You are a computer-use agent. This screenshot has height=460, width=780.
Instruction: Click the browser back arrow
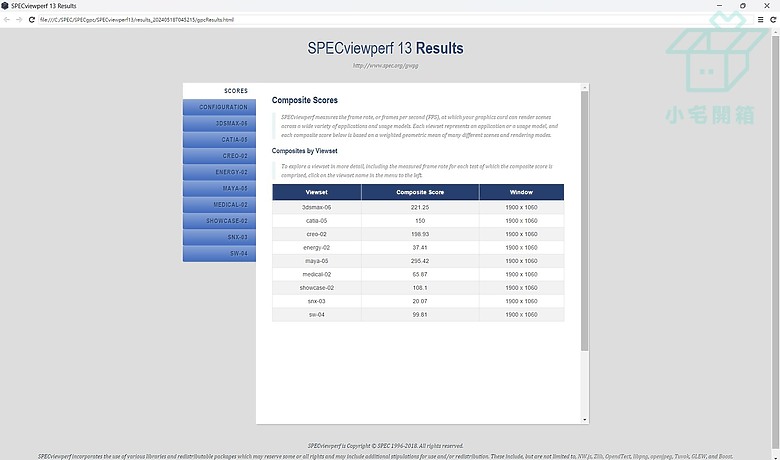6,19
